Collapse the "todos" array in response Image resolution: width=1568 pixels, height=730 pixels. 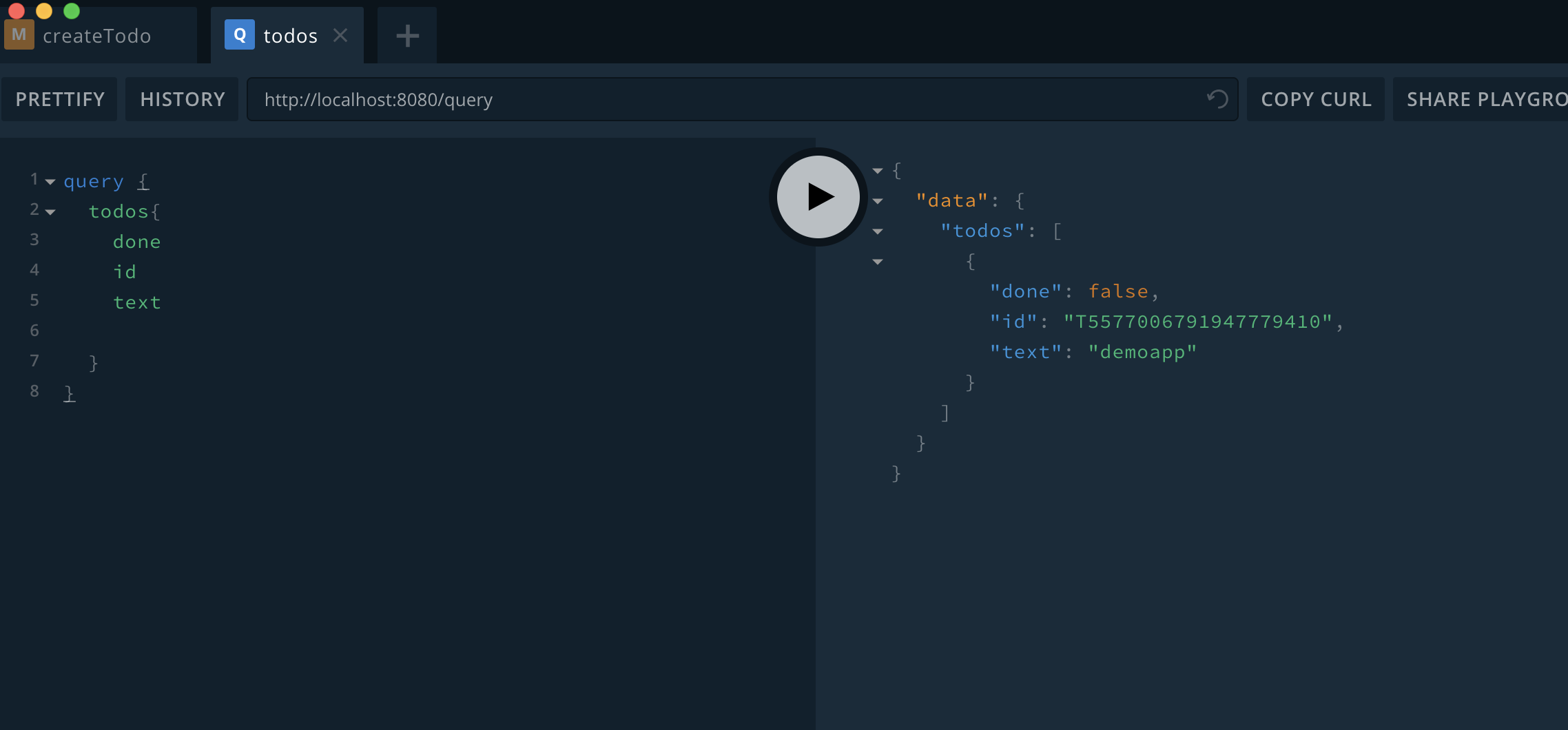(x=878, y=231)
